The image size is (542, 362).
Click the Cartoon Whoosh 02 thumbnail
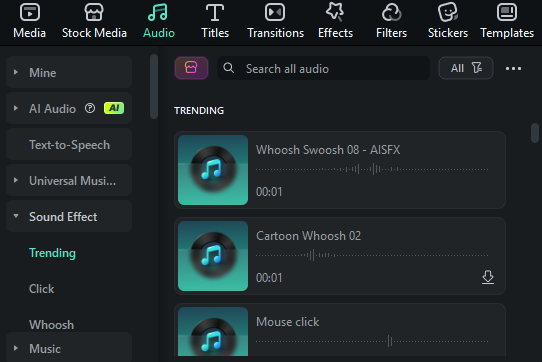click(213, 256)
